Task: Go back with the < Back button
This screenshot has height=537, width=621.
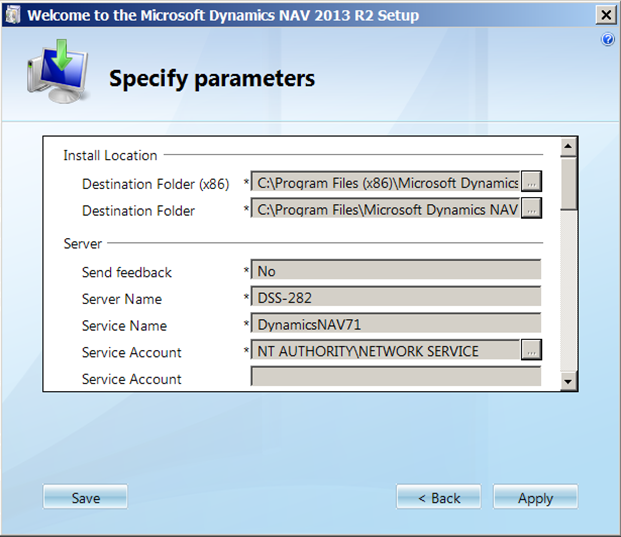Action: 439,497
